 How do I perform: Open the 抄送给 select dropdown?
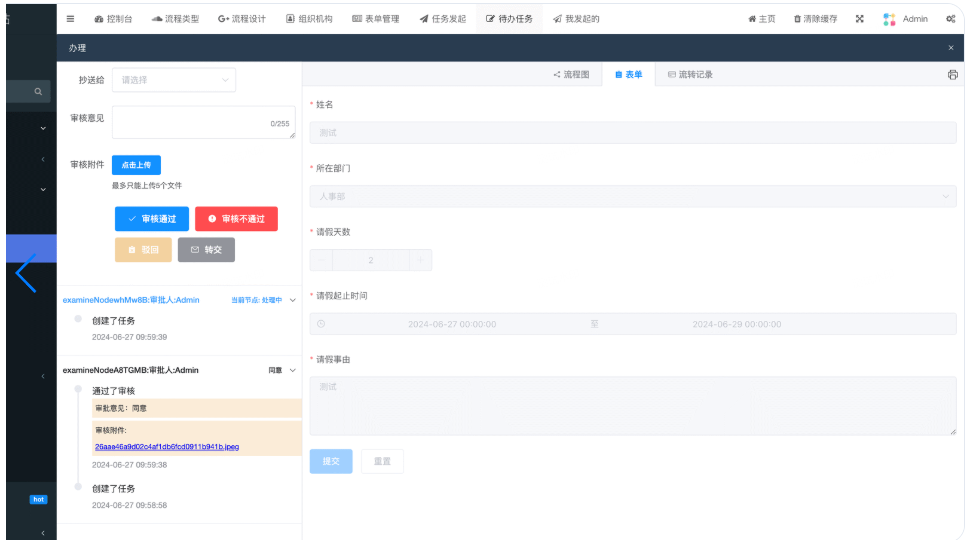pyautogui.click(x=174, y=80)
